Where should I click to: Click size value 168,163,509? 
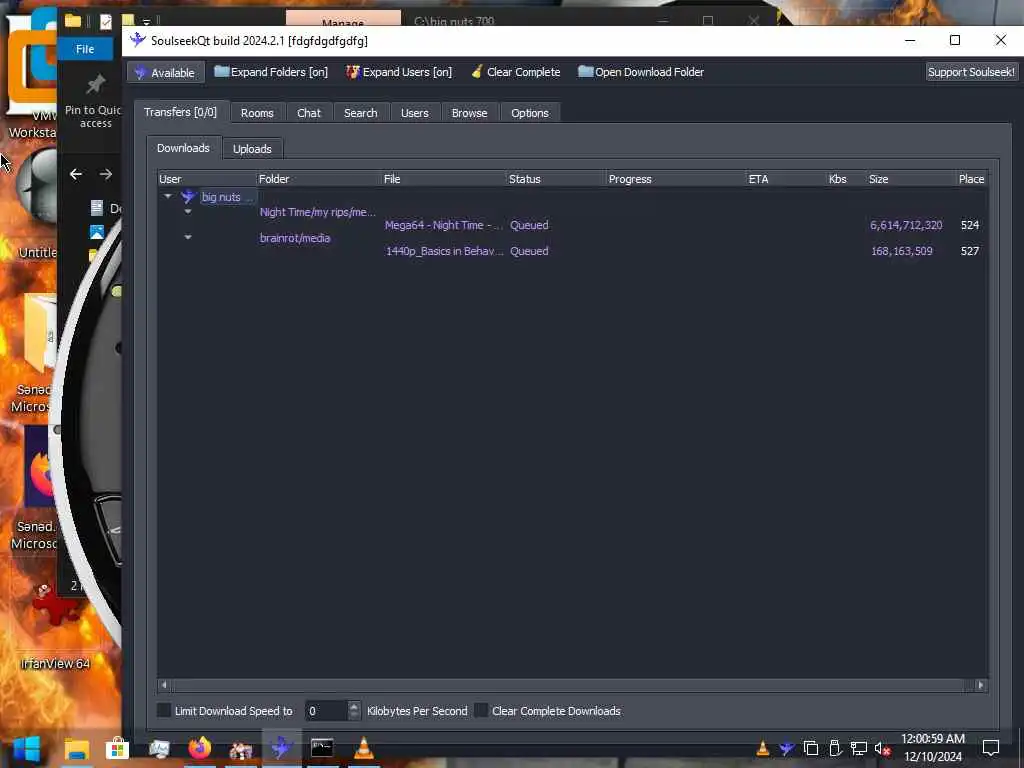901,251
